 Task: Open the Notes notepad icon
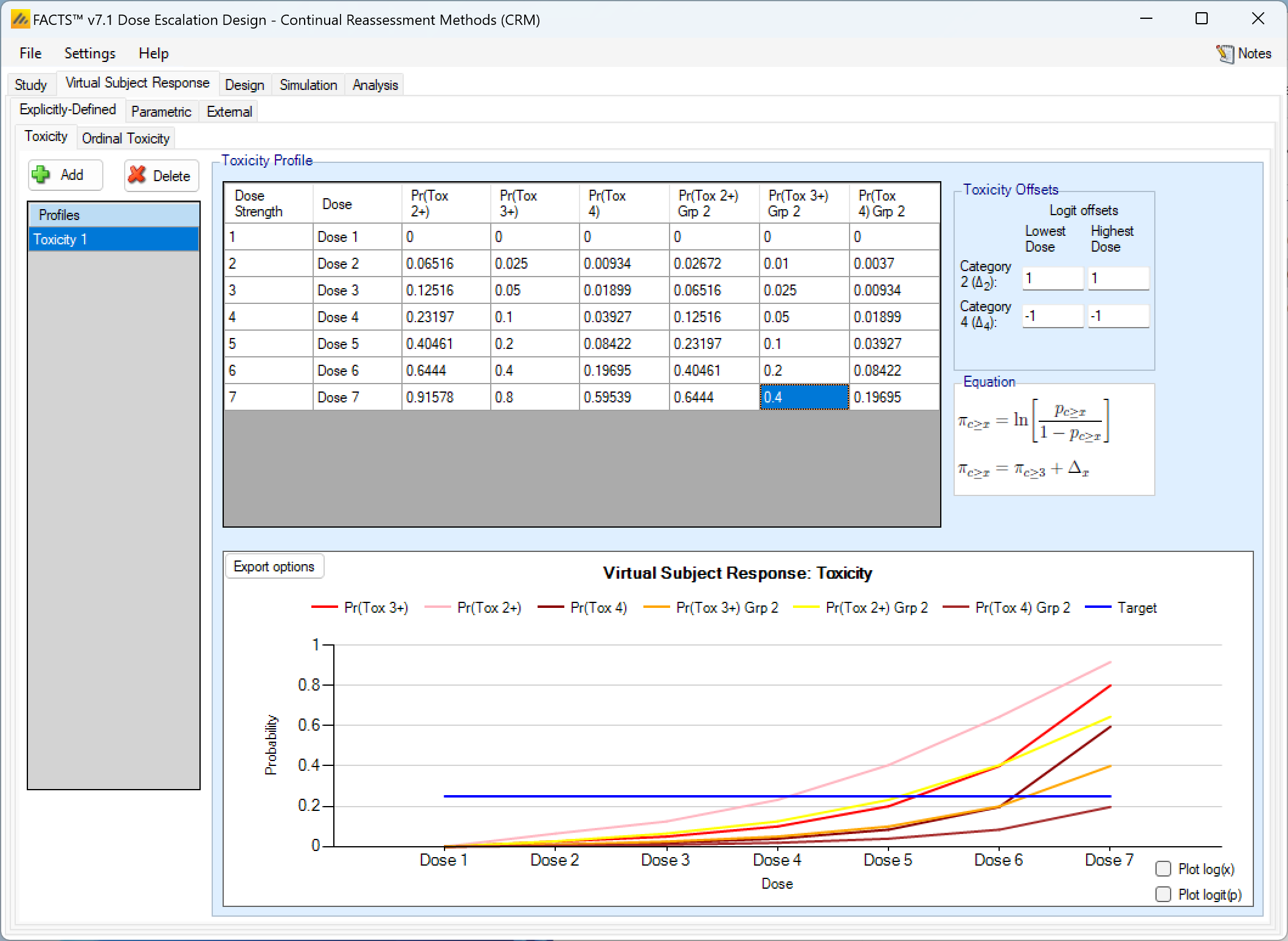1225,53
